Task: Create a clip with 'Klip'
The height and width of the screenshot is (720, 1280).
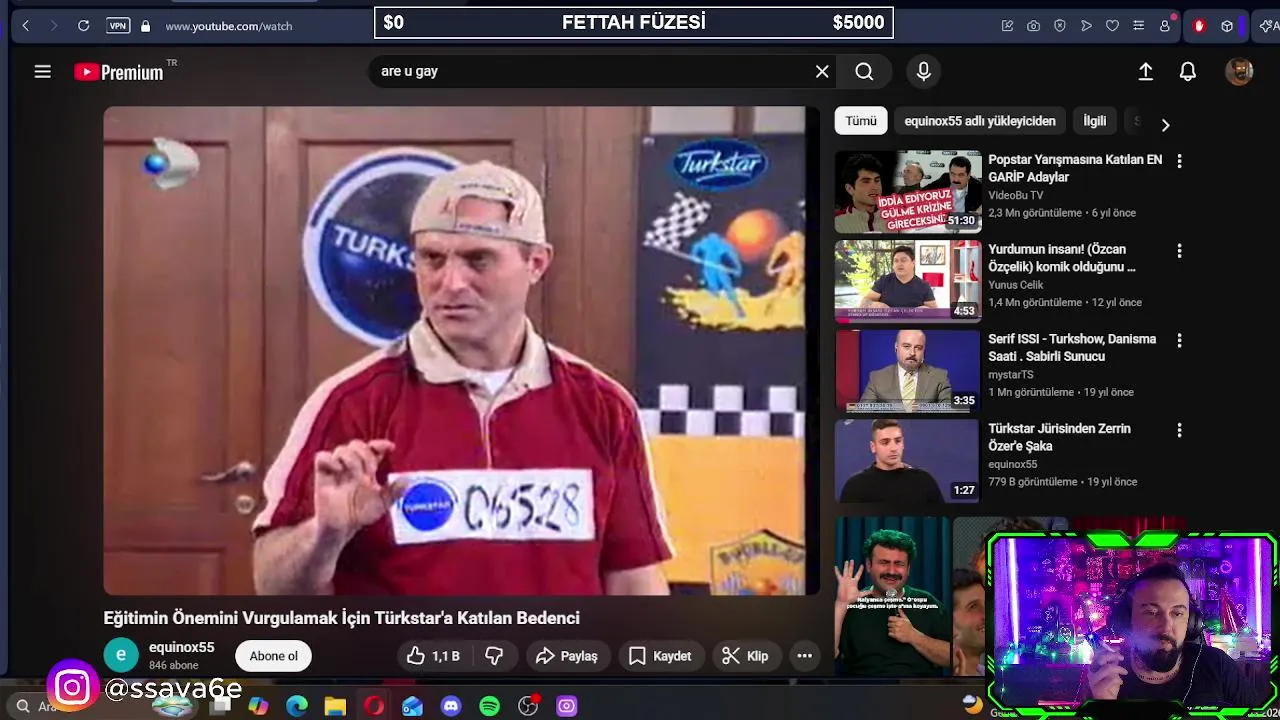Action: pyautogui.click(x=746, y=656)
